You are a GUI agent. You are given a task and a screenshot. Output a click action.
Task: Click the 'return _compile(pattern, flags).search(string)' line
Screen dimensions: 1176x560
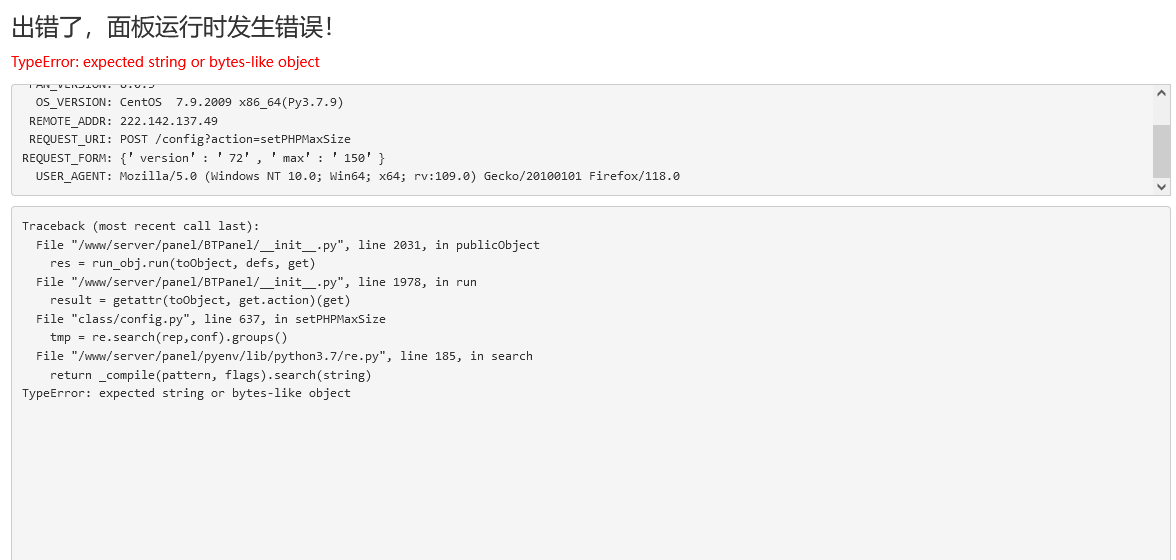pyautogui.click(x=210, y=375)
